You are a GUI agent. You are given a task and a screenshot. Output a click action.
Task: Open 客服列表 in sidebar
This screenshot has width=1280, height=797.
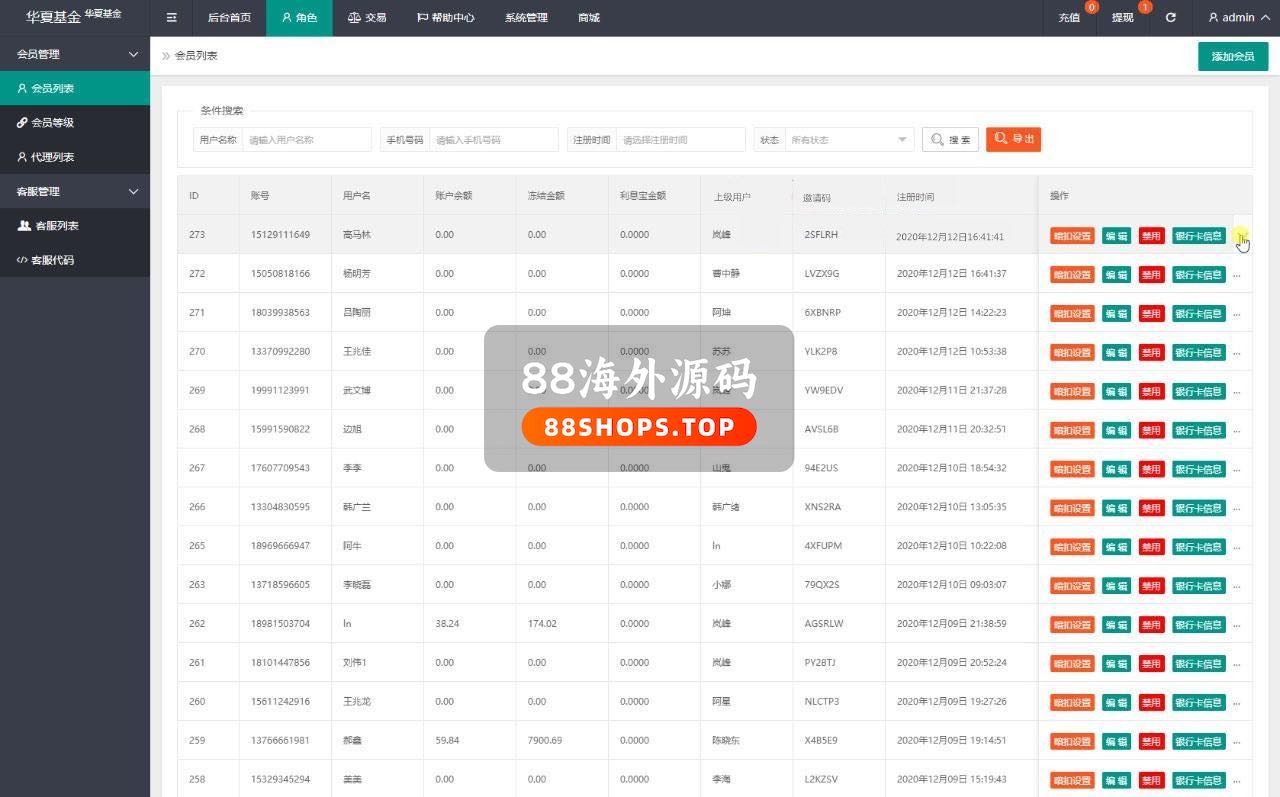(56, 226)
